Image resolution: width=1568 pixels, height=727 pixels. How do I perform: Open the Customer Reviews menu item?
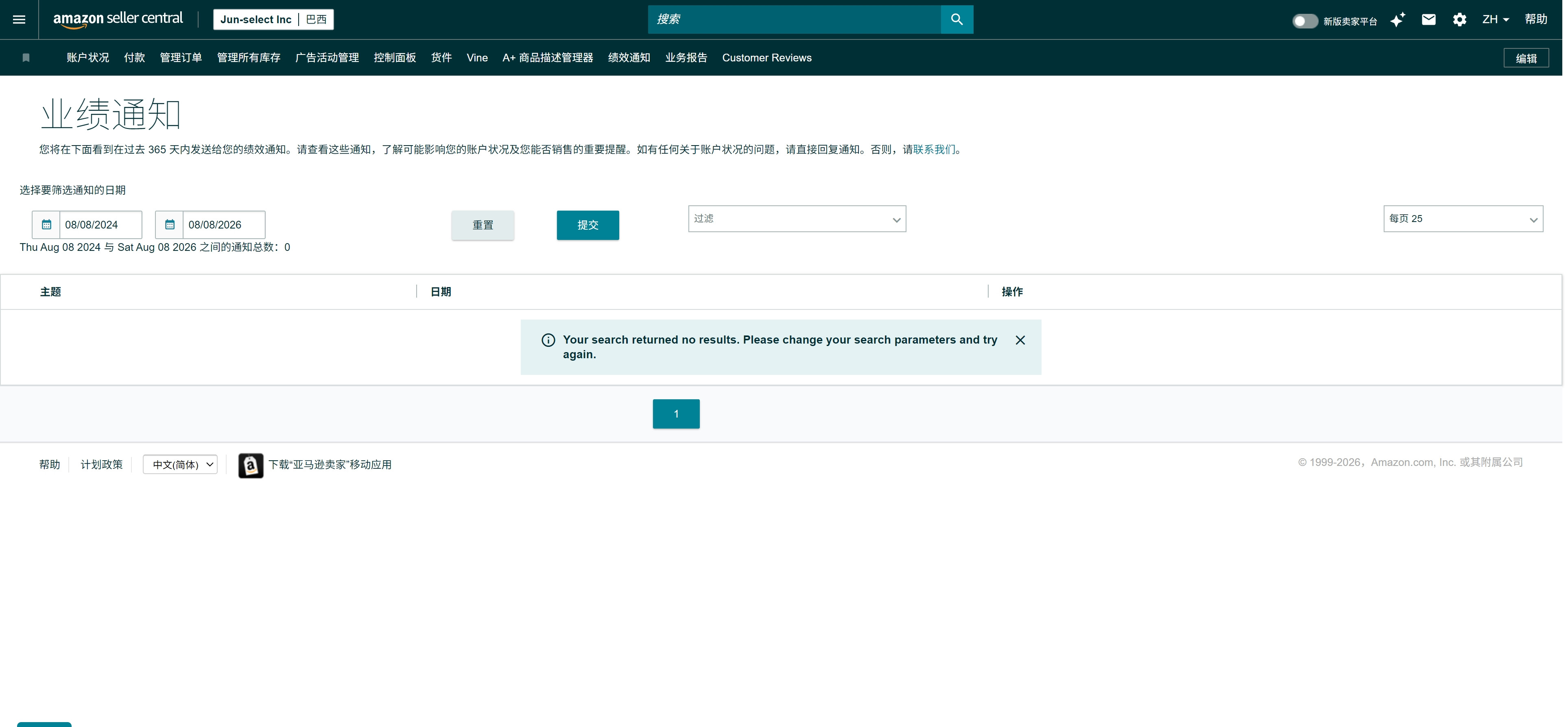tap(767, 58)
